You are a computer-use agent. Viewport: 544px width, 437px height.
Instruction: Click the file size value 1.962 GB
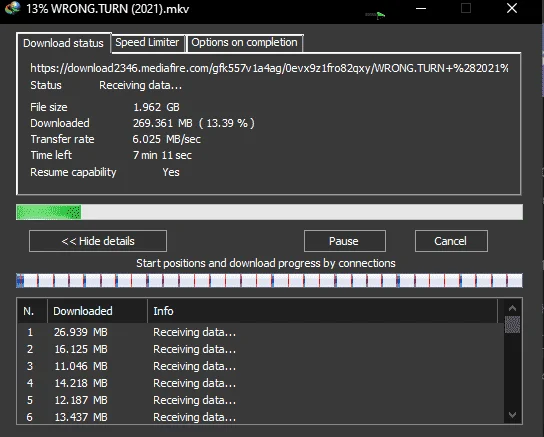[x=156, y=107]
